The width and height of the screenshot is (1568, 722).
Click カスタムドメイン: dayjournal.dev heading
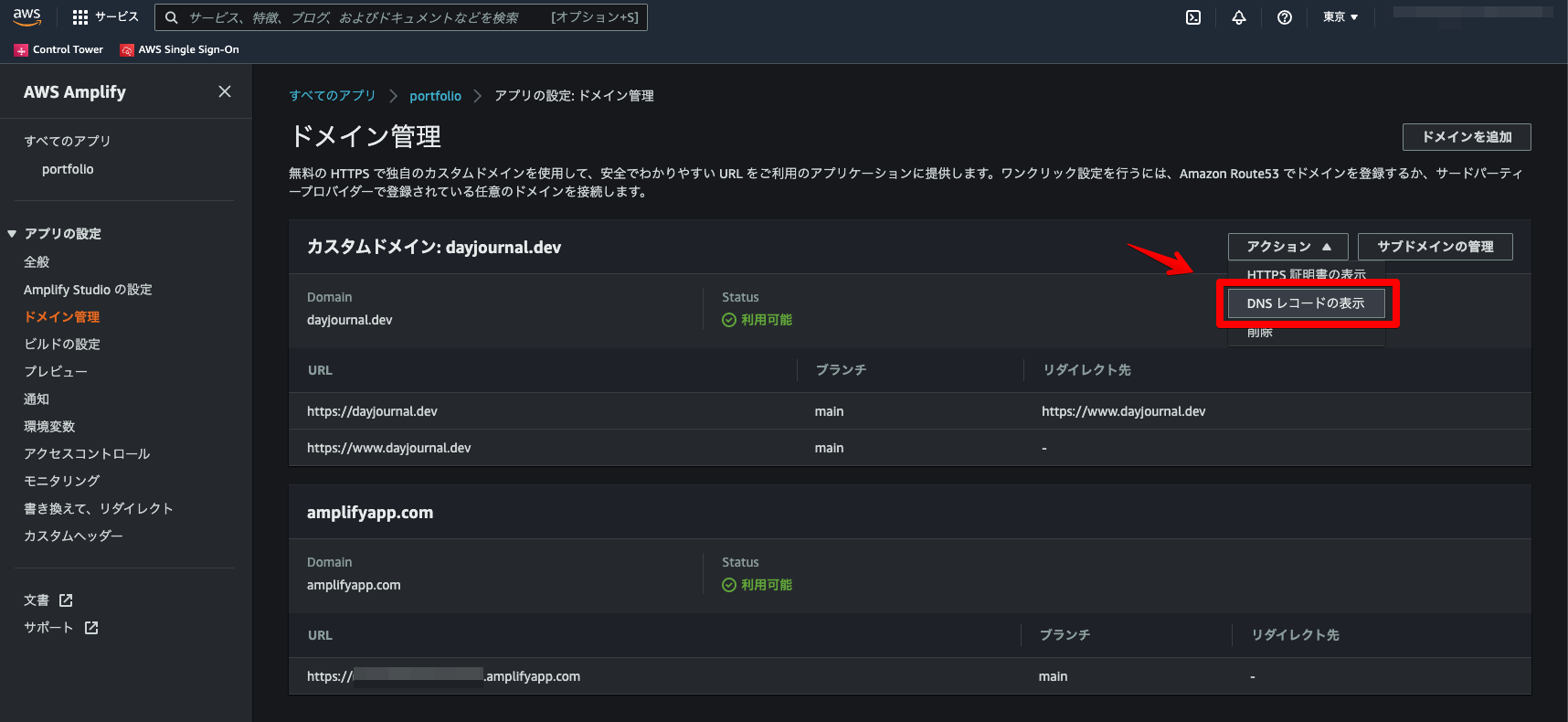click(434, 247)
